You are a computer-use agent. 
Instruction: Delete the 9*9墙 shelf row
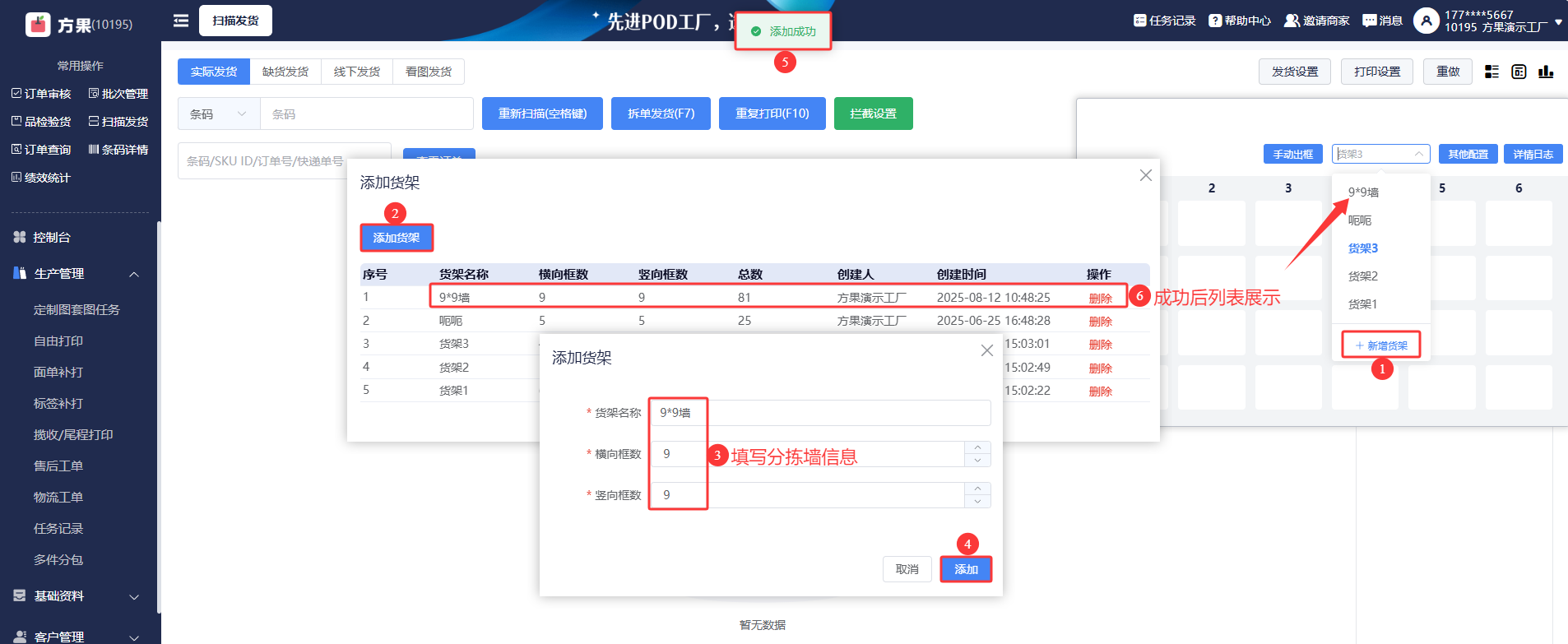1100,299
